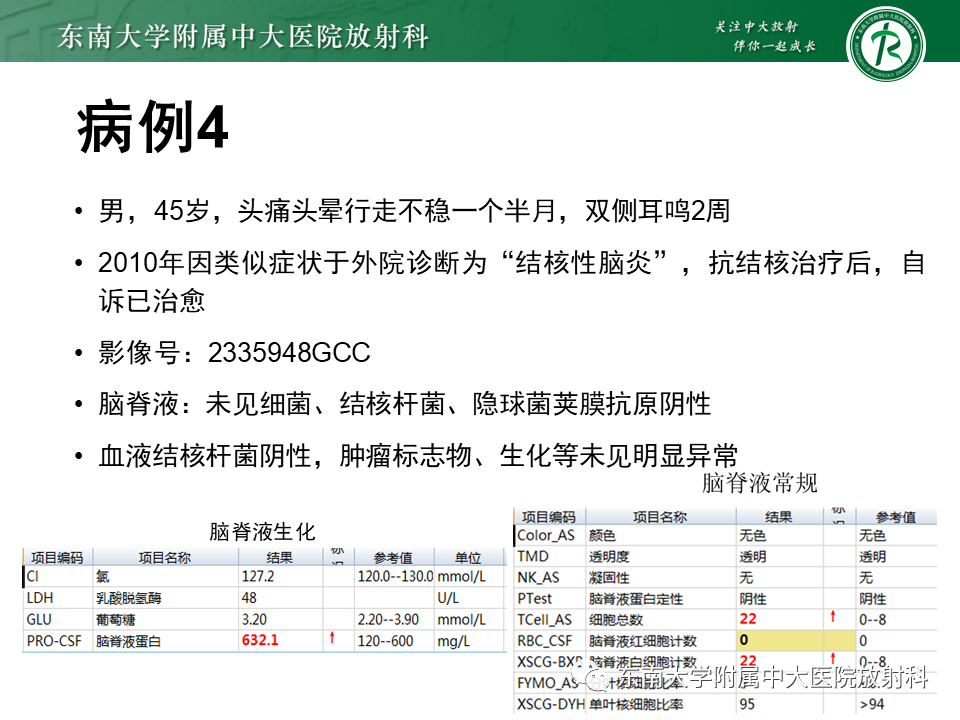Screen dimensions: 960x720
Task: Select the NK_AS row code
Action: tap(538, 577)
